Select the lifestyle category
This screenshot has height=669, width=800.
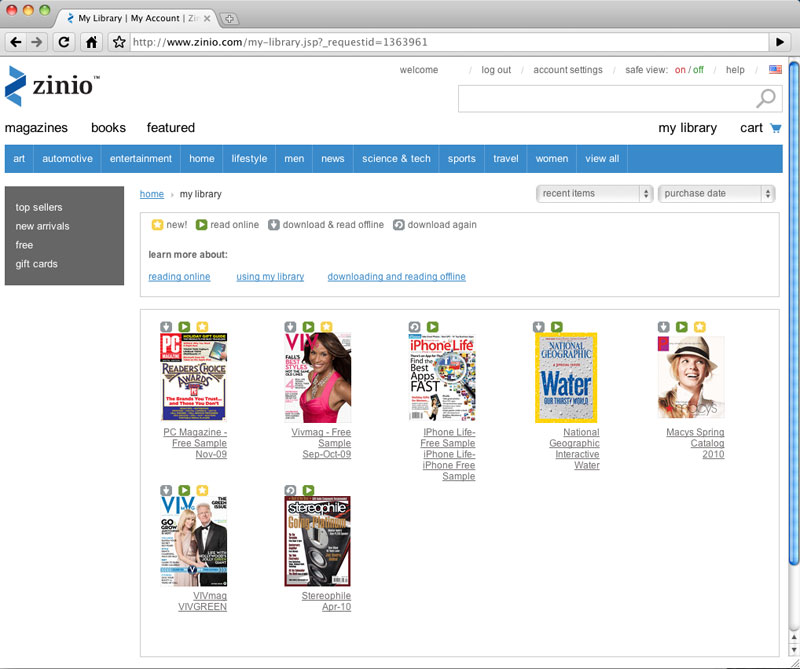[249, 159]
